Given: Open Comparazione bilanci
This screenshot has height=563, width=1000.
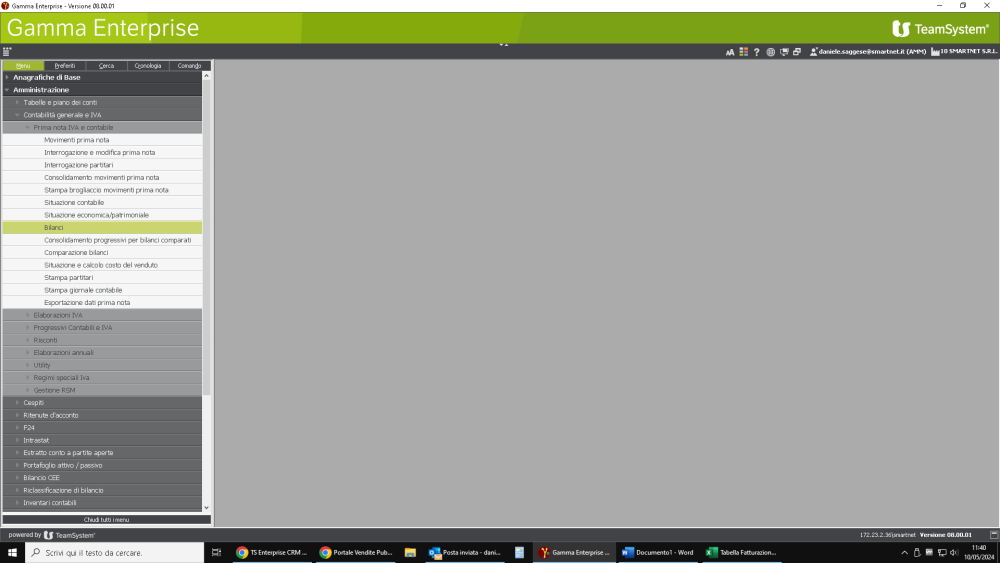Looking at the screenshot, I should pyautogui.click(x=102, y=252).
